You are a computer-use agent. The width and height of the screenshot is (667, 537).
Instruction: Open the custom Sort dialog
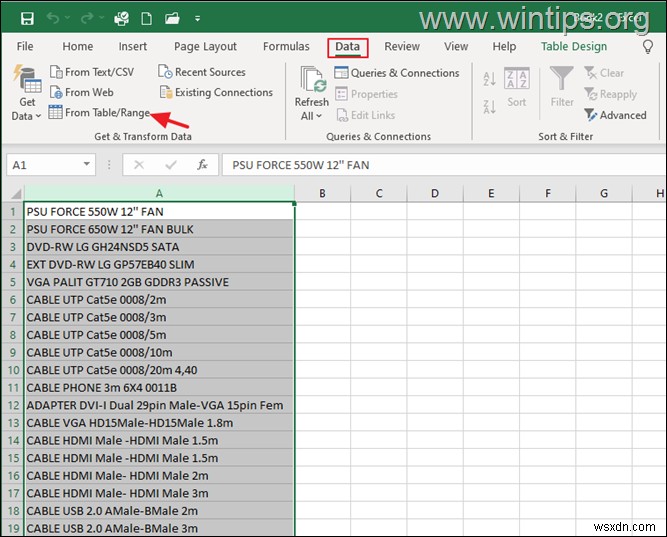(x=516, y=87)
